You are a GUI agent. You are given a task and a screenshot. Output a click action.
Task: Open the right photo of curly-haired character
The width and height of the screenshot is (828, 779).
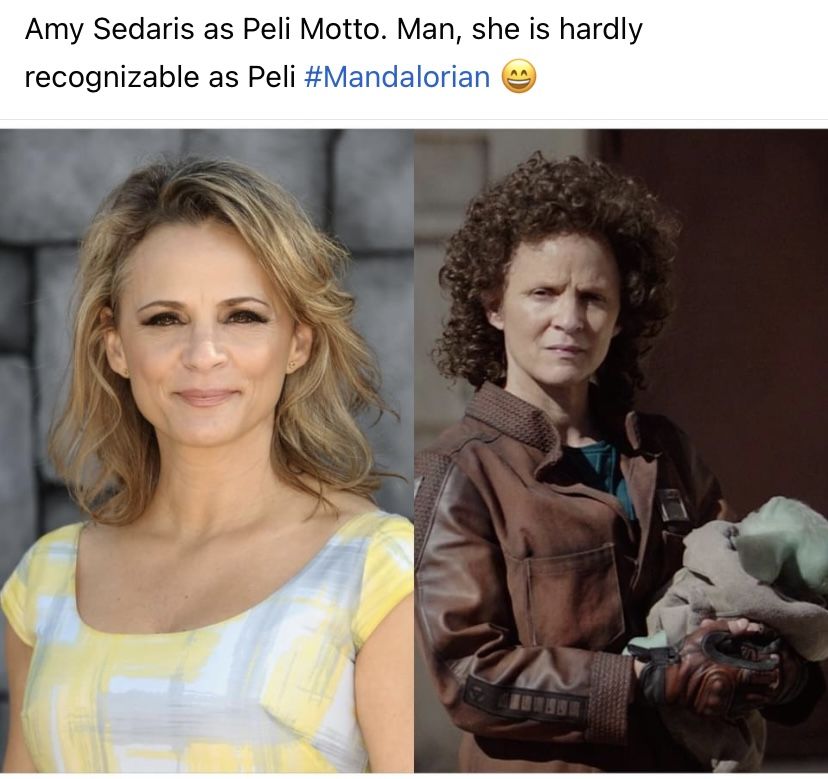(x=621, y=450)
